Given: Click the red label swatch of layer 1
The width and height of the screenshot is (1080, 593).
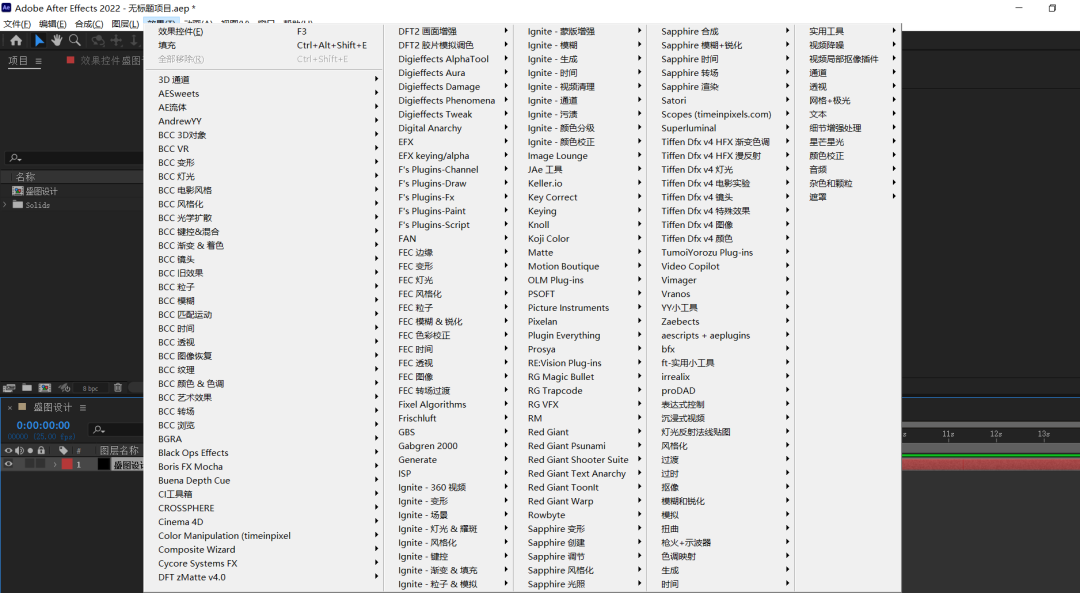Looking at the screenshot, I should coord(67,464).
